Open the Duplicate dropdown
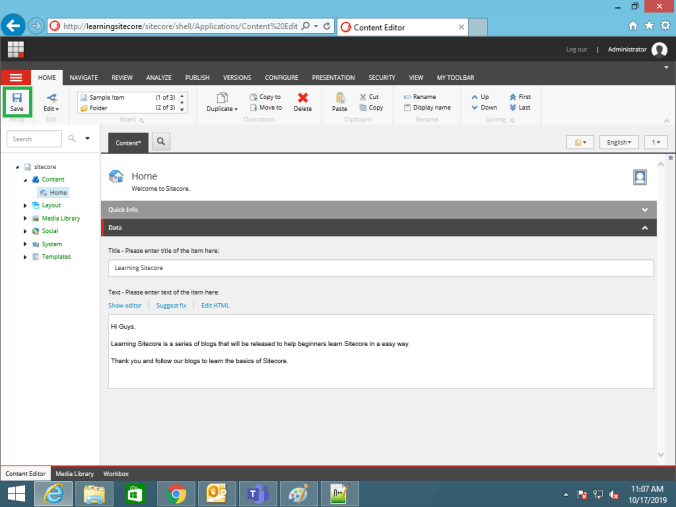The image size is (676, 507). (x=222, y=102)
